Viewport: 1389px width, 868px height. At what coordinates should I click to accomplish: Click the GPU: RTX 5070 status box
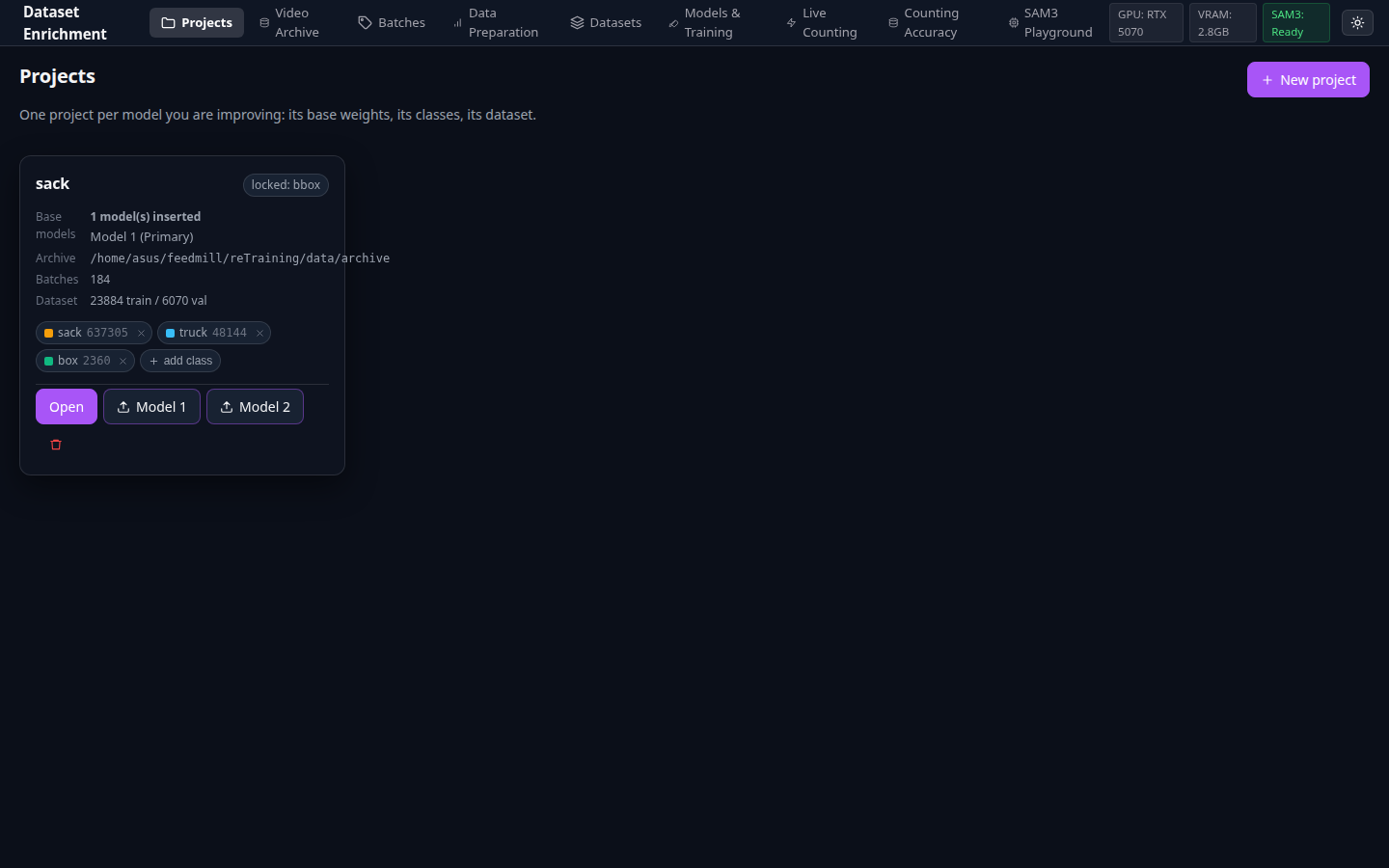[1146, 22]
